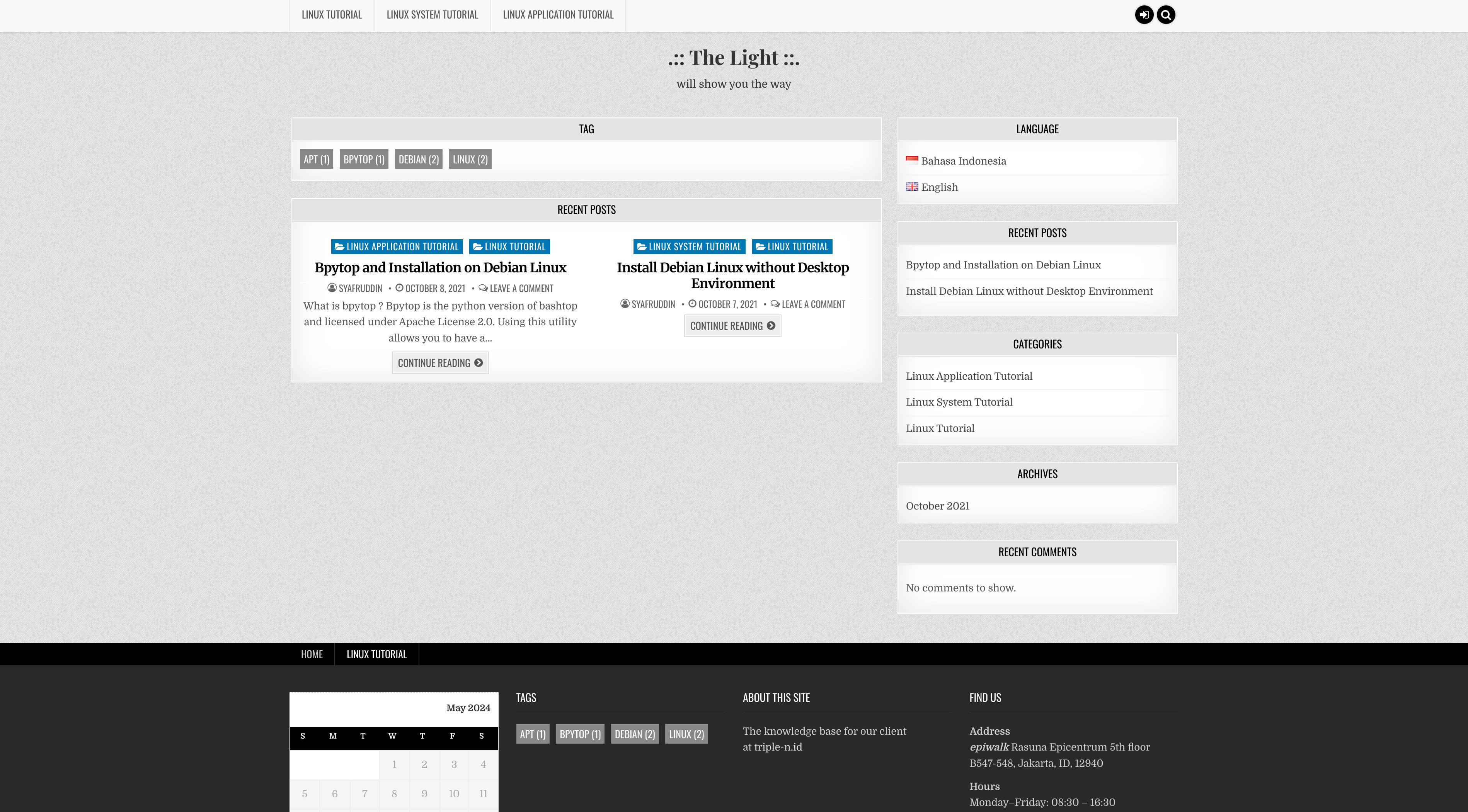The width and height of the screenshot is (1468, 812).
Task: Expand the Linux Application Tutorial category
Action: tap(969, 376)
